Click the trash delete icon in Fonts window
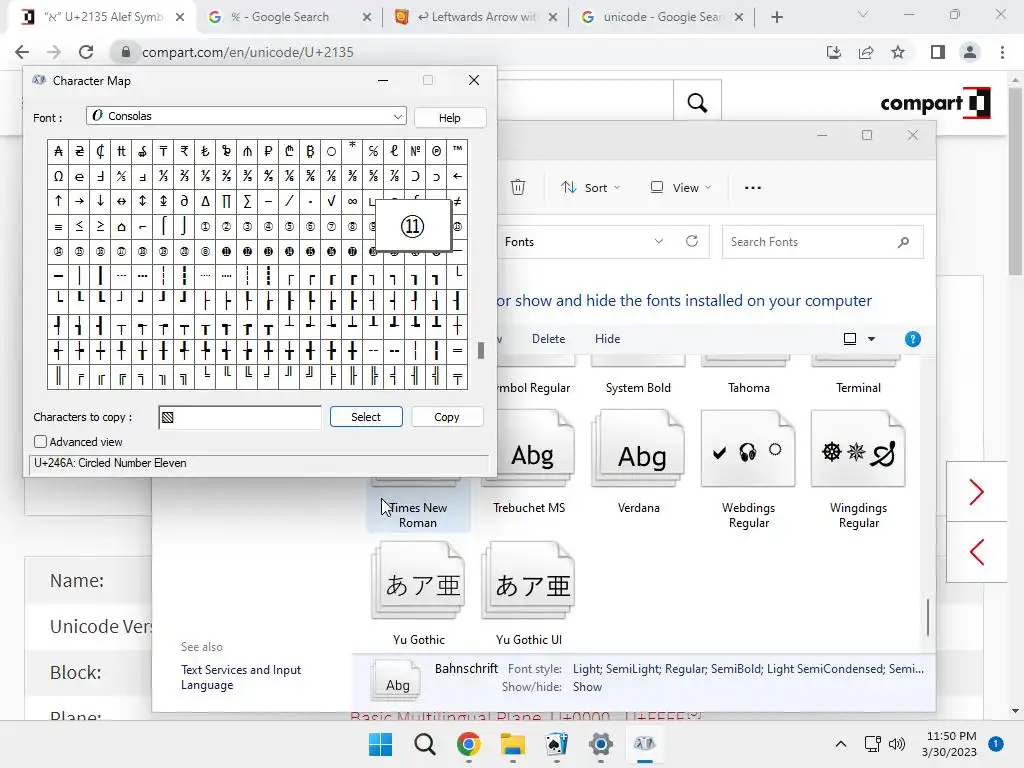The image size is (1024, 768). (x=518, y=187)
